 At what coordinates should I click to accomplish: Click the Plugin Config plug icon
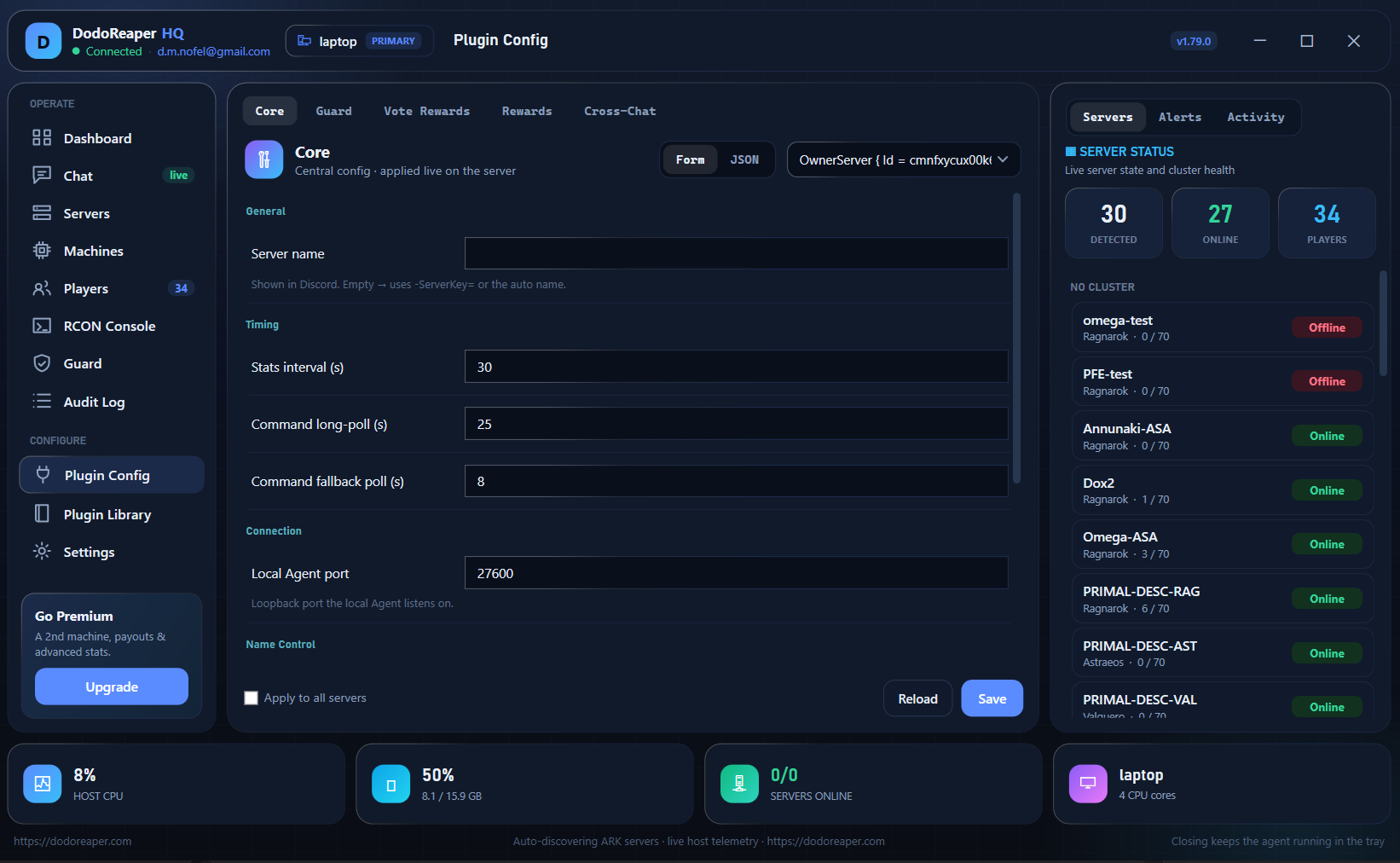43,475
